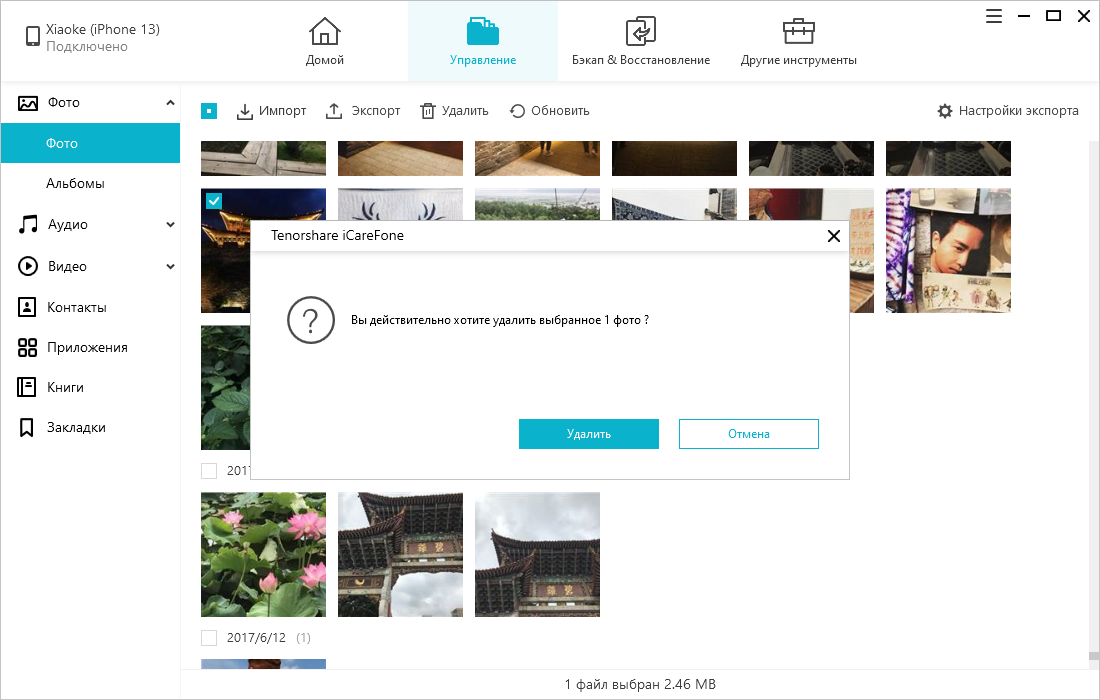This screenshot has height=700, width=1100.
Task: Click the dialog confirmation question text
Action: 499,320
